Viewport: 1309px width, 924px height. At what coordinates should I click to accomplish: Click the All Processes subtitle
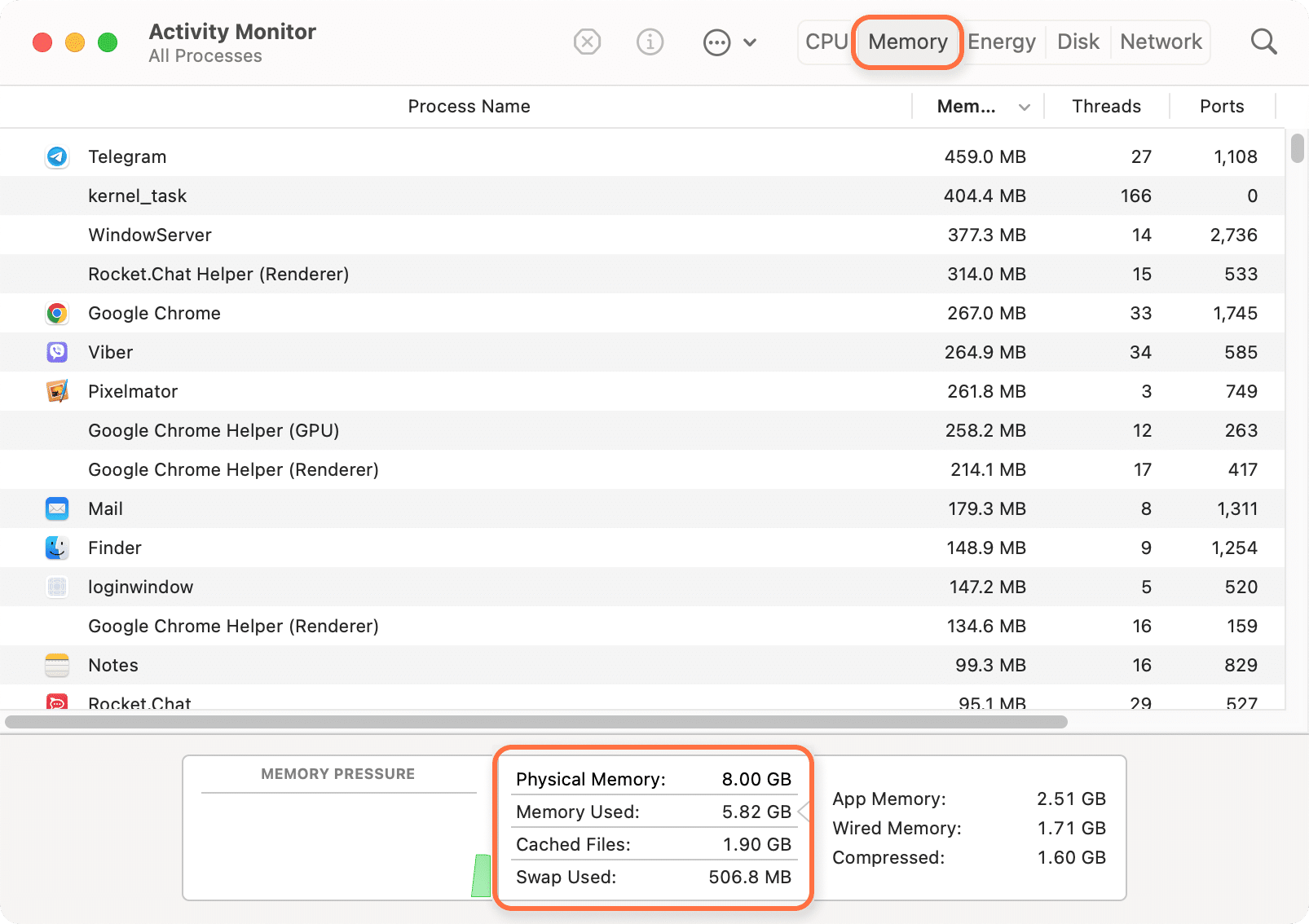[205, 56]
